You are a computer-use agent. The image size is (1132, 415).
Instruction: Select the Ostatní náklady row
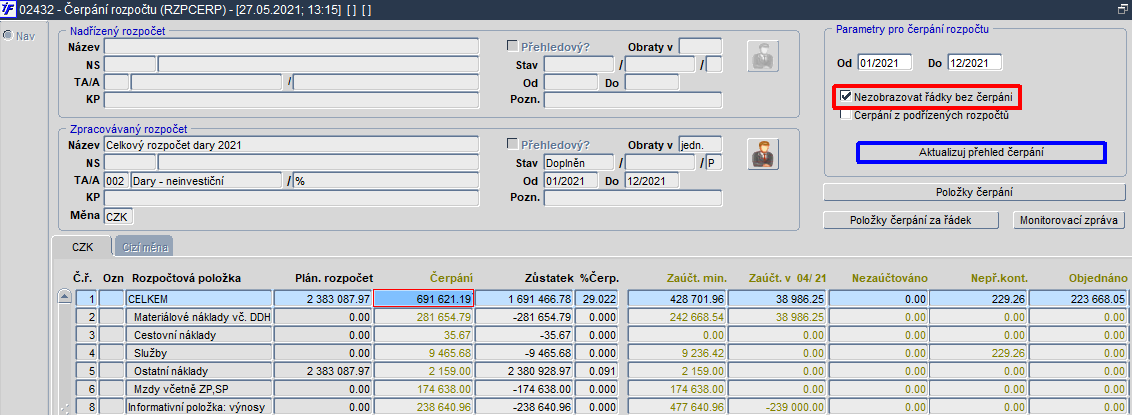click(x=199, y=371)
